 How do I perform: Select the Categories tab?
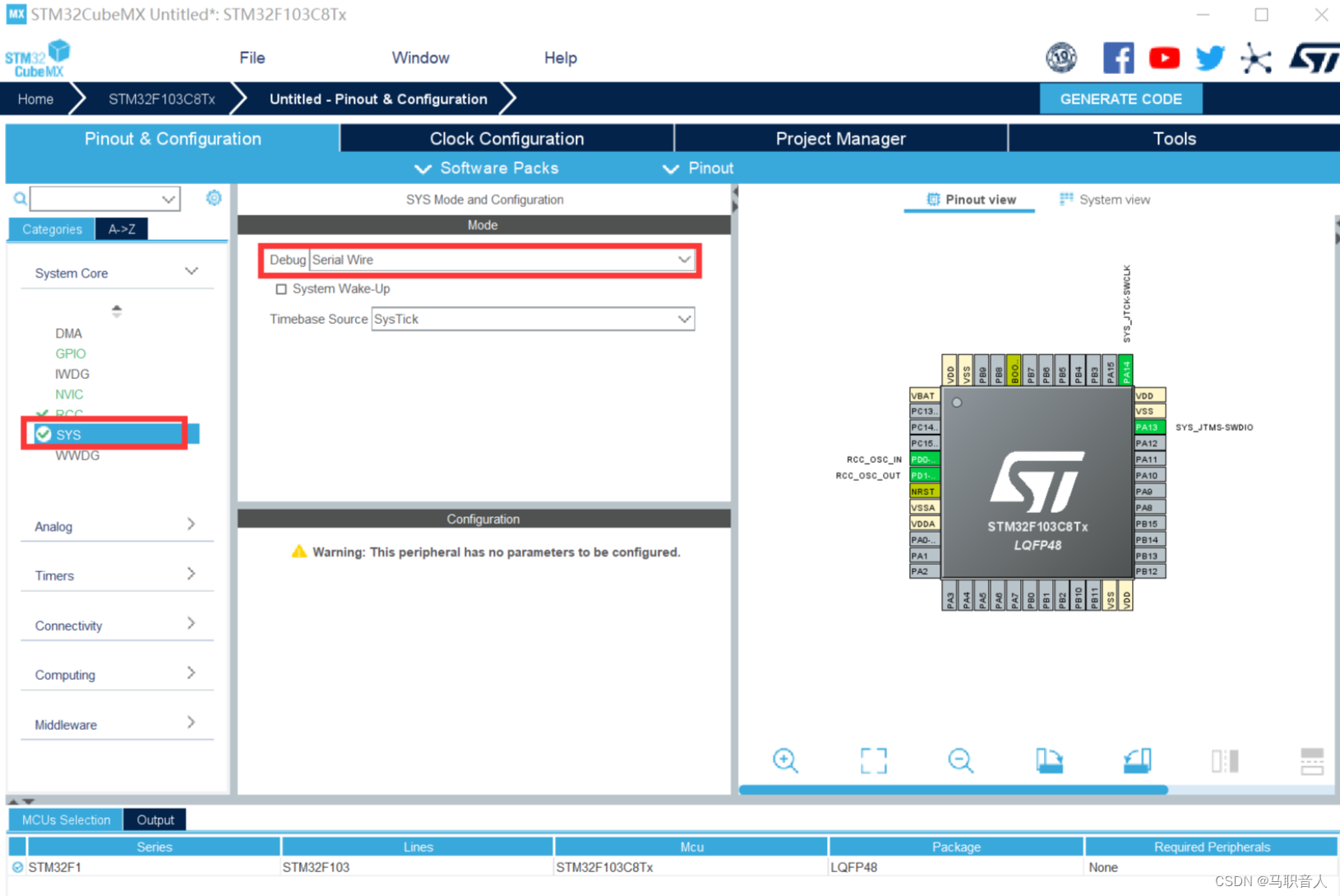[52, 229]
